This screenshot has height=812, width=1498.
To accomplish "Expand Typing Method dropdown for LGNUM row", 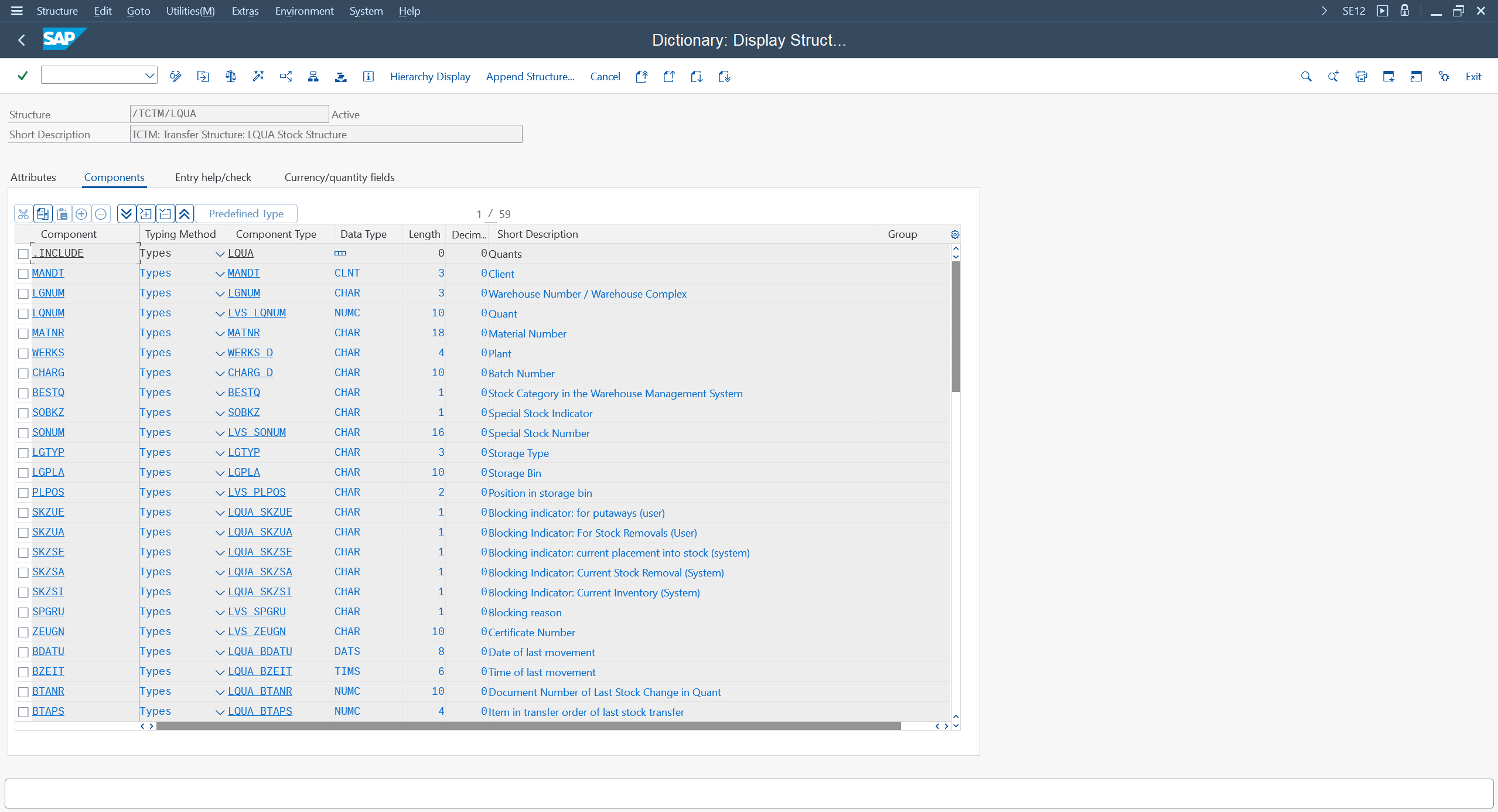I will point(220,294).
